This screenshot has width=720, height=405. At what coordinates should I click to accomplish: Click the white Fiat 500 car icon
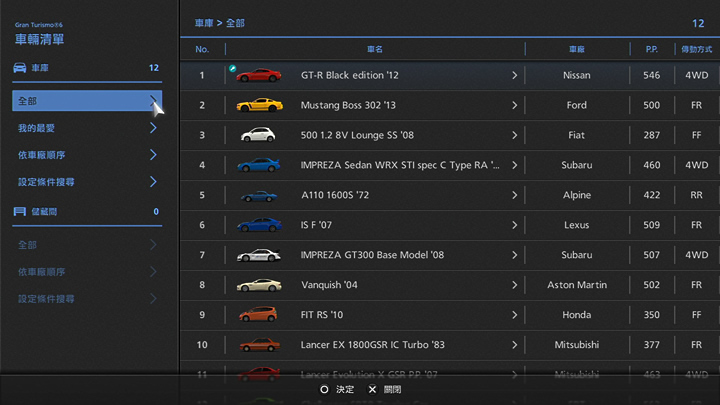click(259, 135)
